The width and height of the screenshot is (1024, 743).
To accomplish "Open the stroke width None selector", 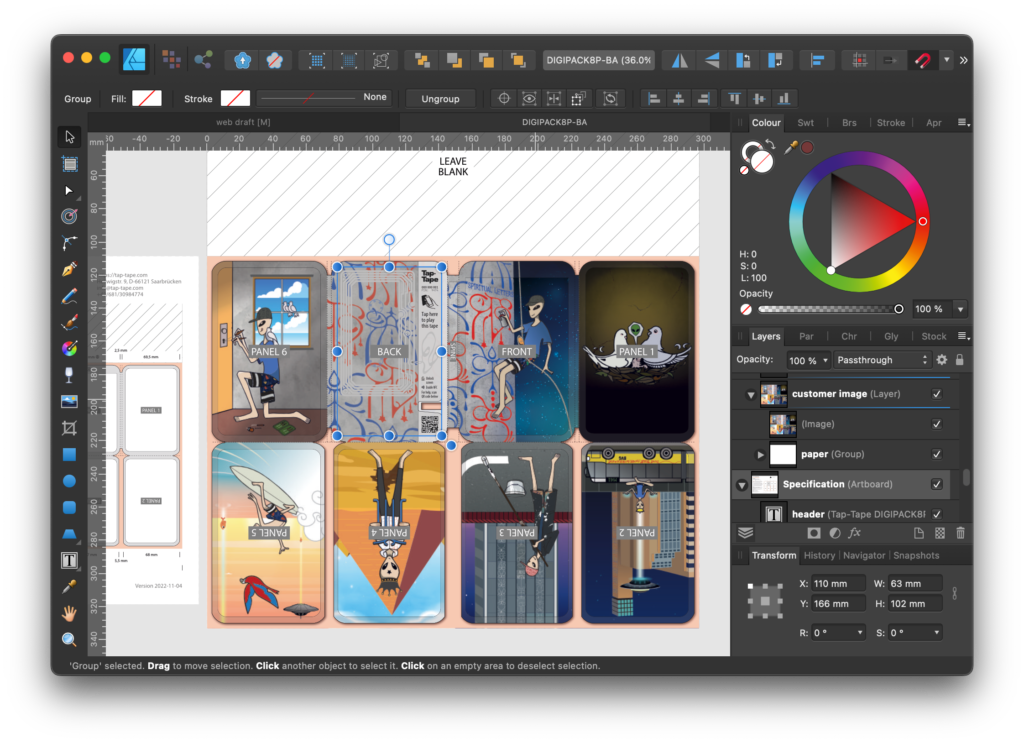I will pyautogui.click(x=325, y=97).
